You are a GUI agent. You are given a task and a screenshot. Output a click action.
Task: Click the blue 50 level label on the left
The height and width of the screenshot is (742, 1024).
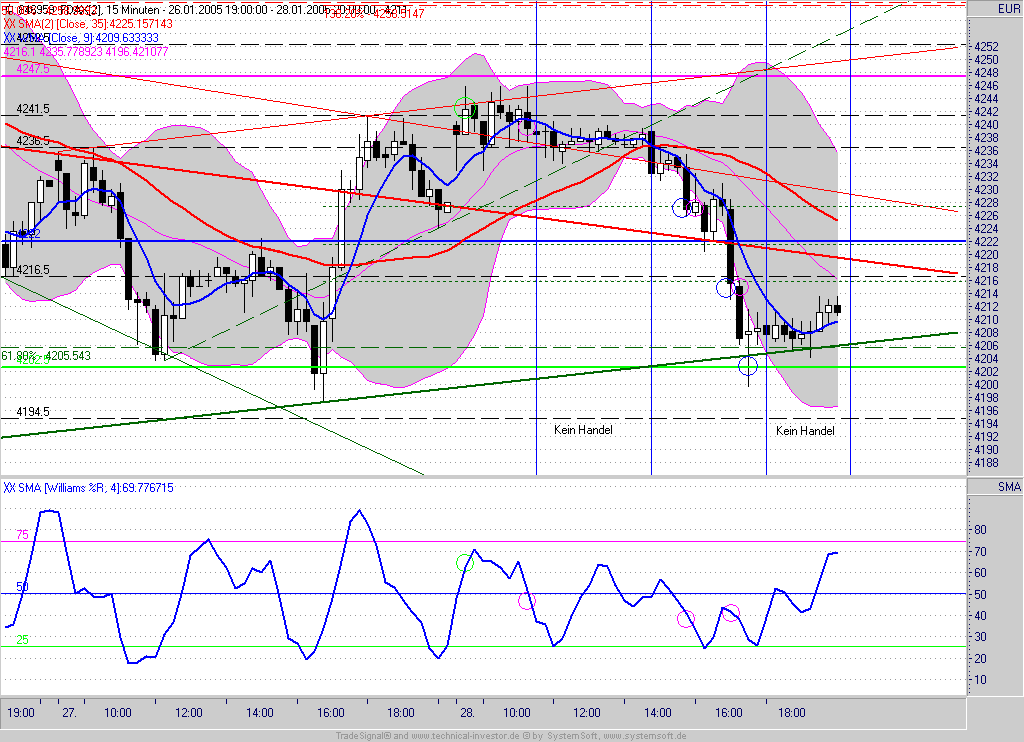[22, 587]
